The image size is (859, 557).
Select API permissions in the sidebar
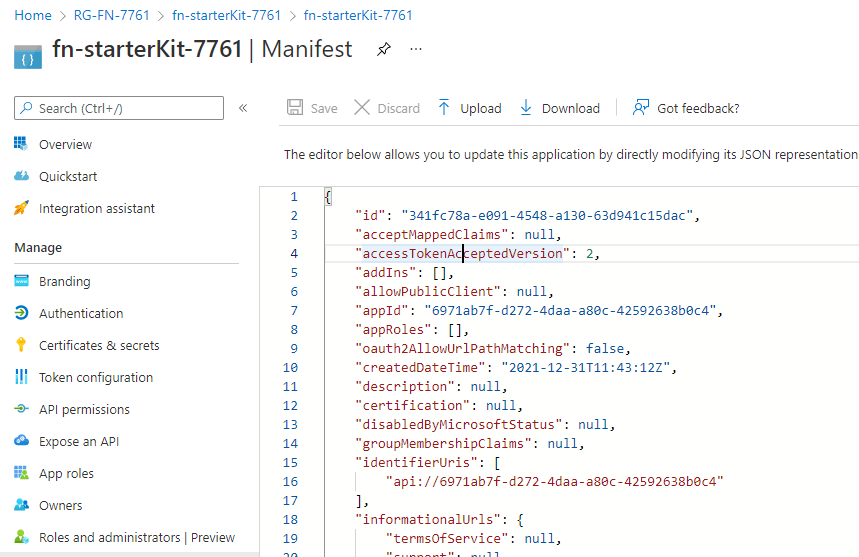84,409
